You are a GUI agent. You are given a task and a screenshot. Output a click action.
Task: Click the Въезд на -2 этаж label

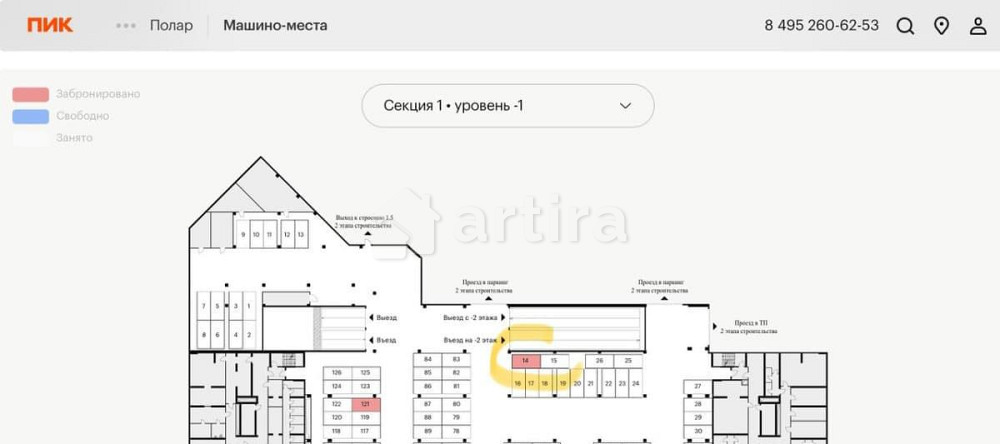(470, 341)
